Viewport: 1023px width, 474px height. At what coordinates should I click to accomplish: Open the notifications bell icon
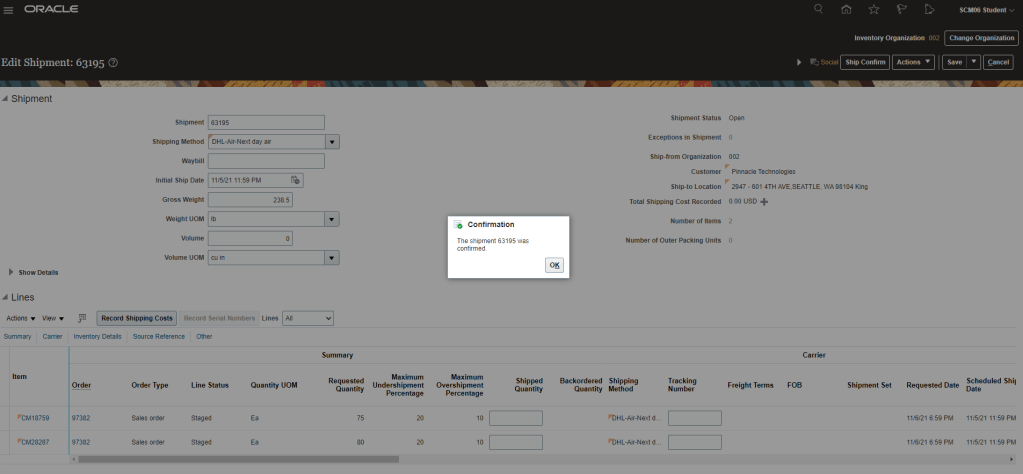pyautogui.click(x=929, y=9)
